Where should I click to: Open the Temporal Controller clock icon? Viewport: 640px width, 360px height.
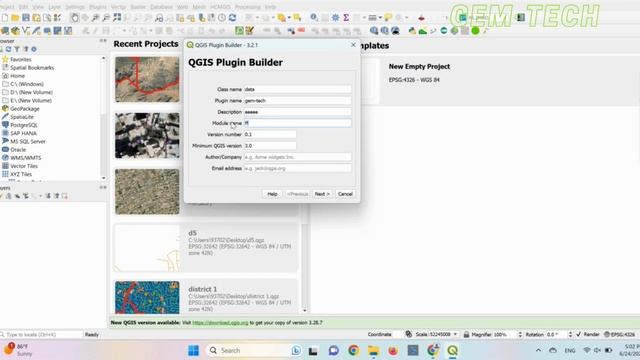coord(222,18)
